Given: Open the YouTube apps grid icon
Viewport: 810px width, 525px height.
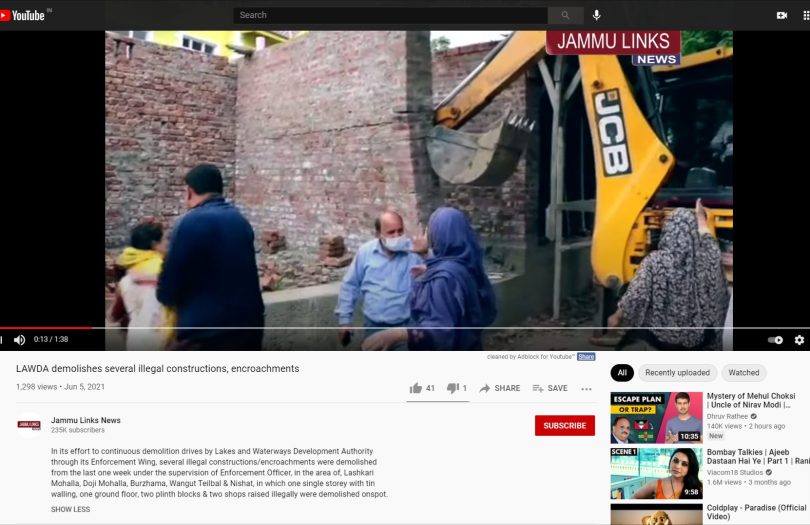Looking at the screenshot, I should (806, 16).
